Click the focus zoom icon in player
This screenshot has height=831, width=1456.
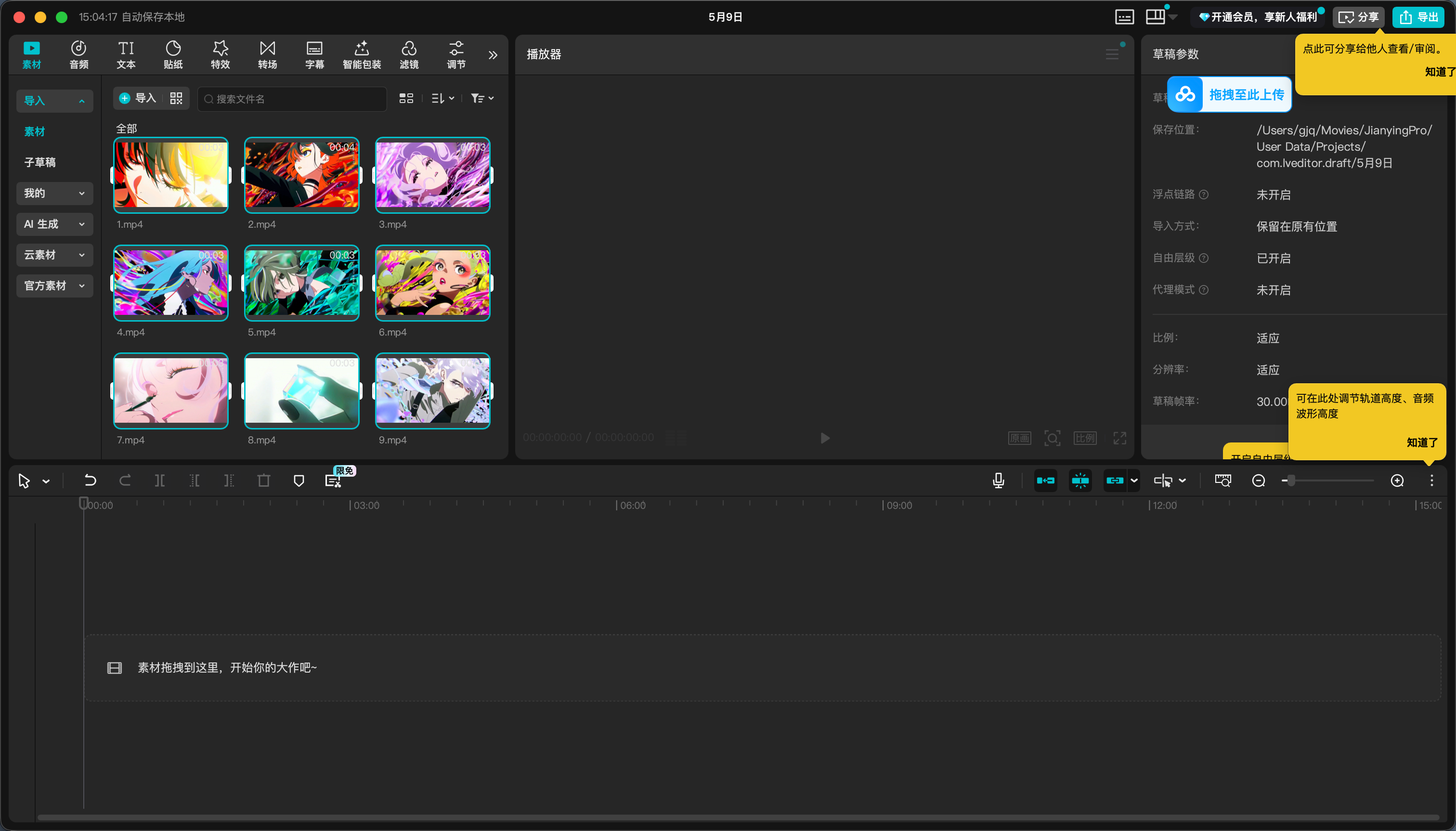click(x=1053, y=438)
